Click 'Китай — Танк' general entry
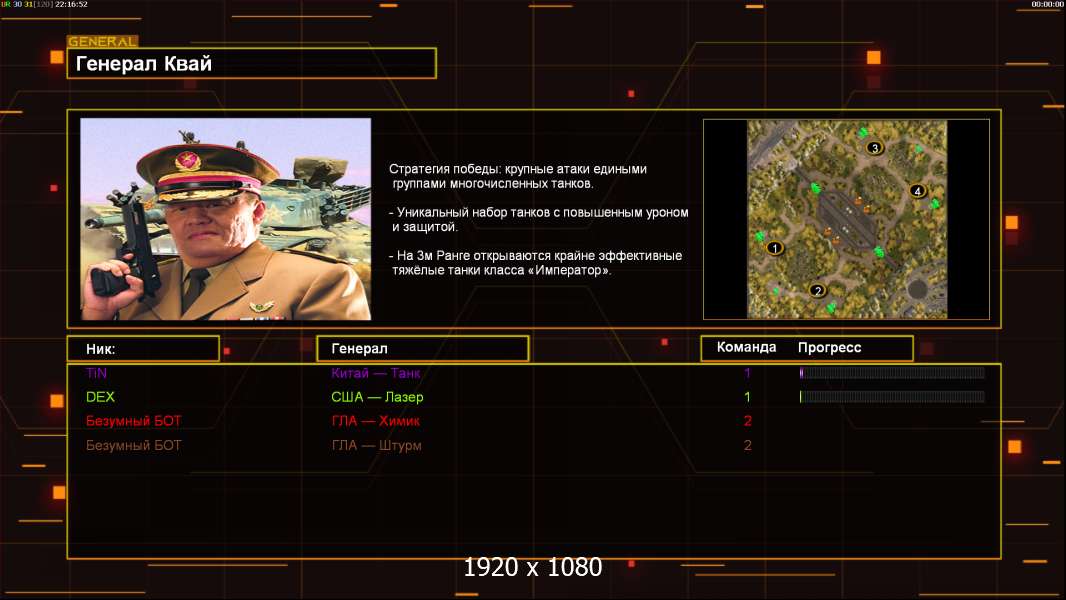The width and height of the screenshot is (1066, 600). 376,373
